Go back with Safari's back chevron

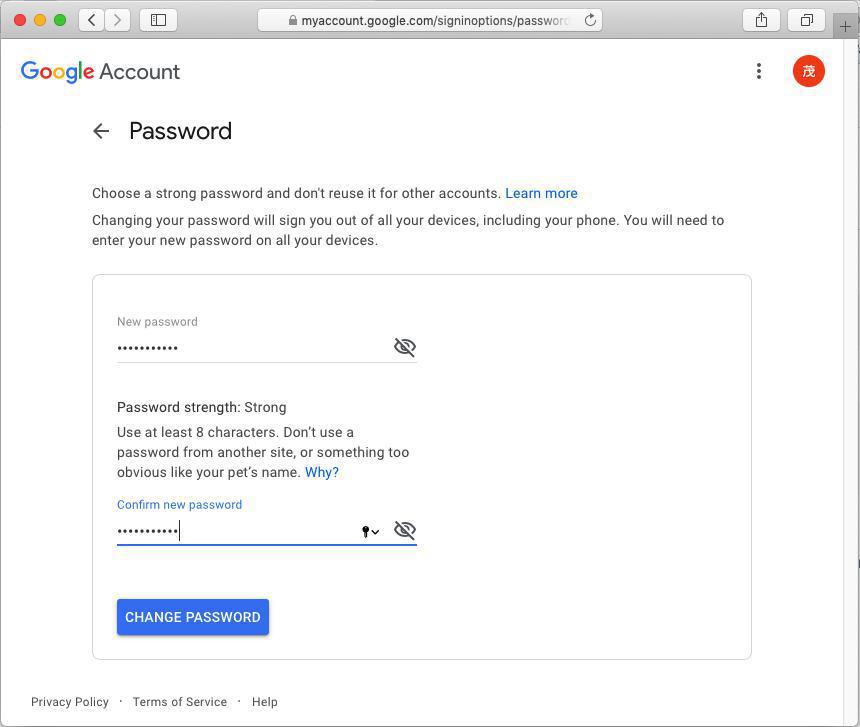92,20
